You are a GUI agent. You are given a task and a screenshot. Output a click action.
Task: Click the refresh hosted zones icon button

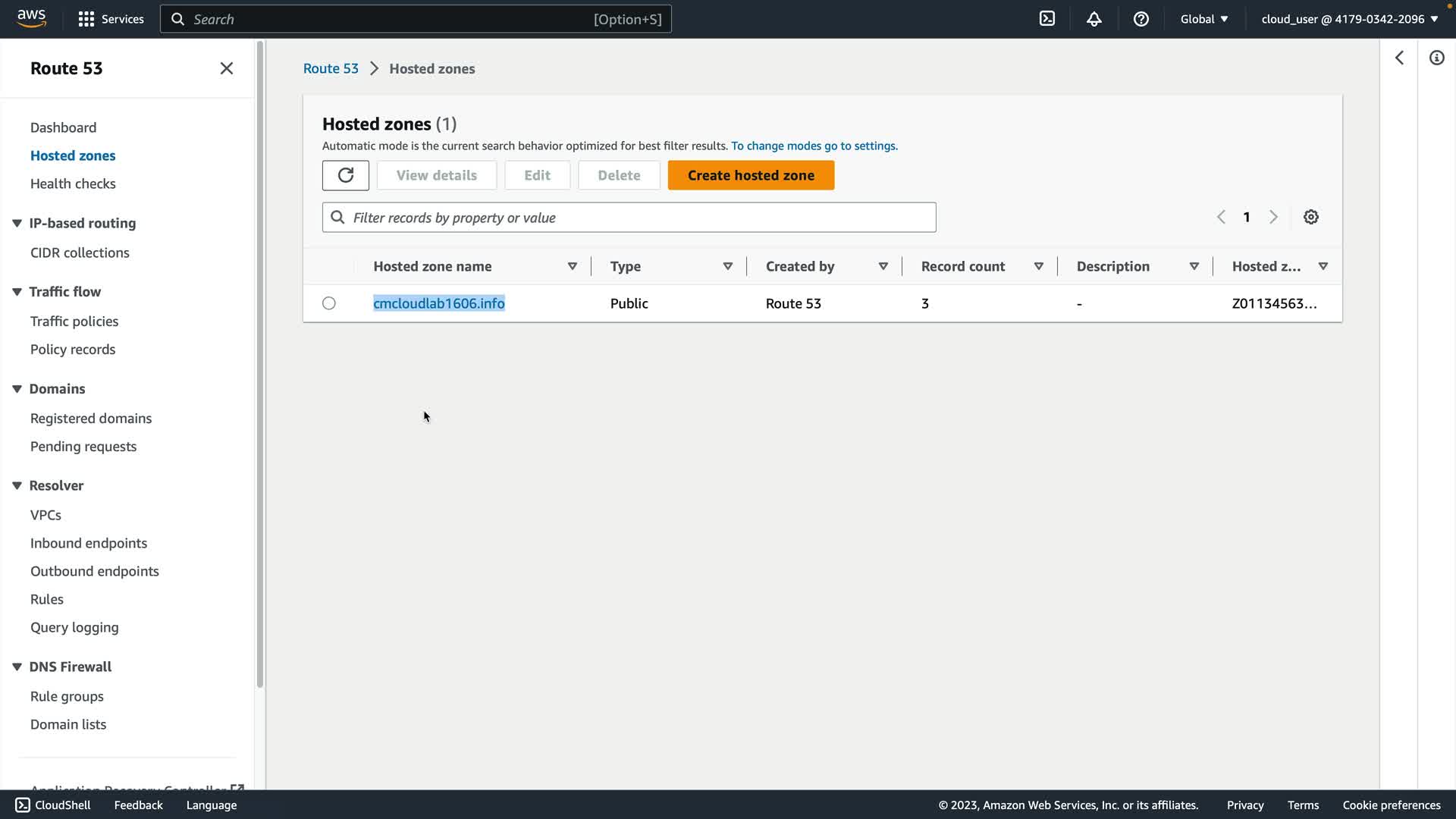[x=345, y=175]
